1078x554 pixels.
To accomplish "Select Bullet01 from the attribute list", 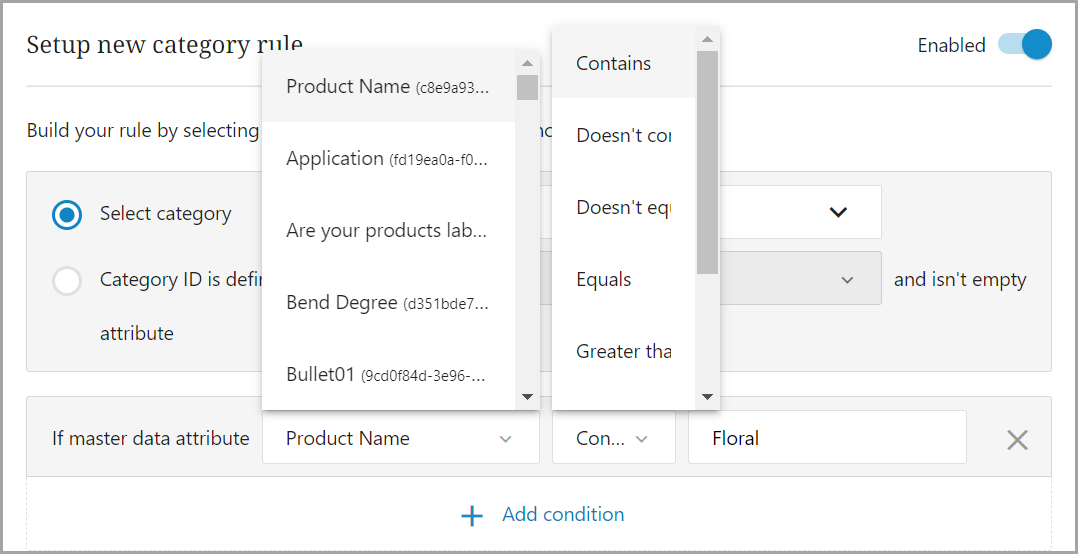I will tap(388, 375).
